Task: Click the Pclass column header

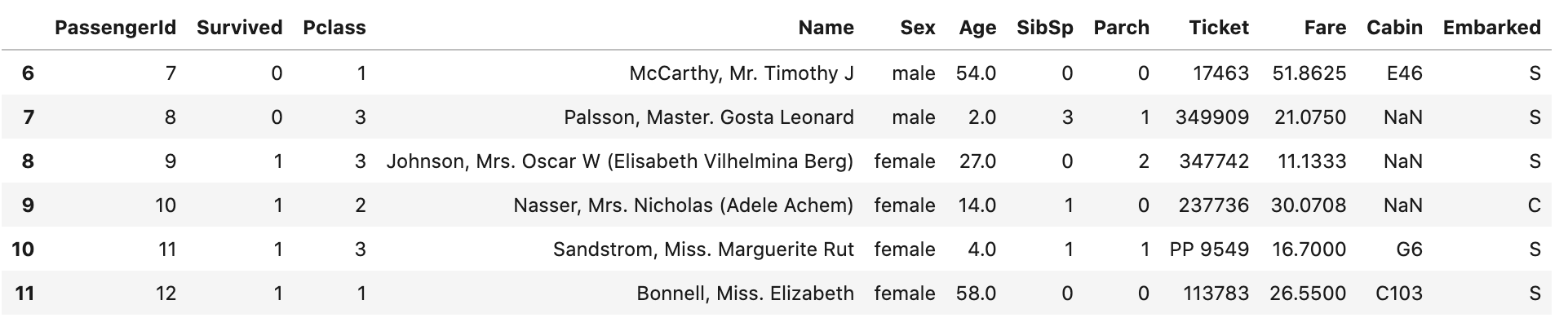Action: click(x=334, y=28)
